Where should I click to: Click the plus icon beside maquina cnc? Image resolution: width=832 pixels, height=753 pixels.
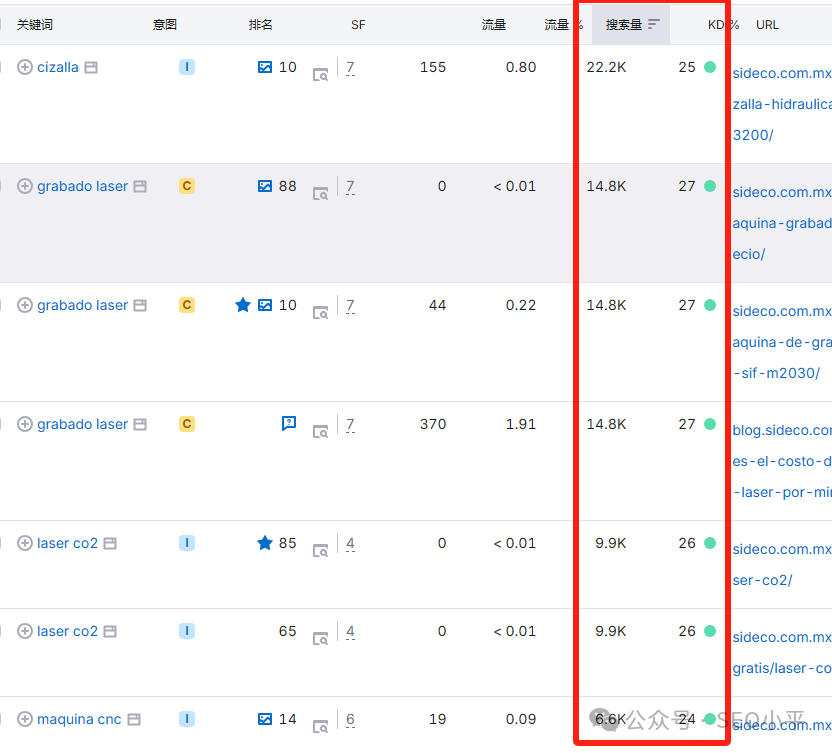pyautogui.click(x=24, y=719)
